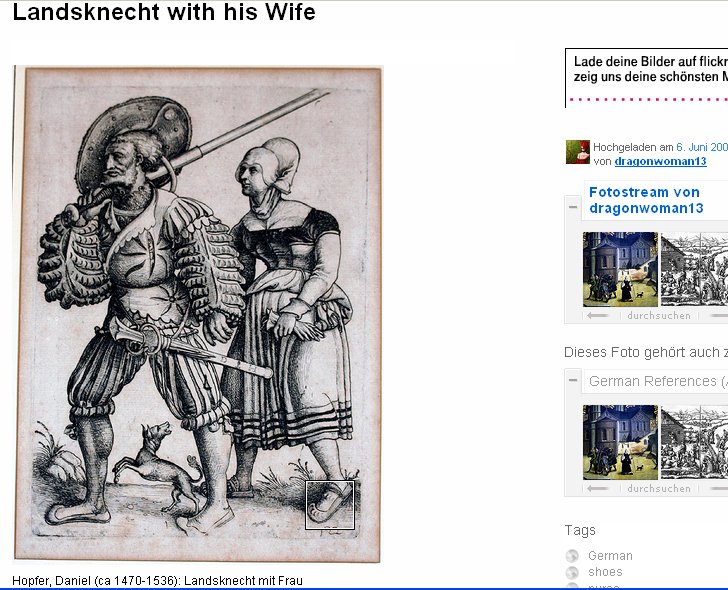Open the 6. Juni upload date link
The height and width of the screenshot is (590, 728).
(x=702, y=147)
